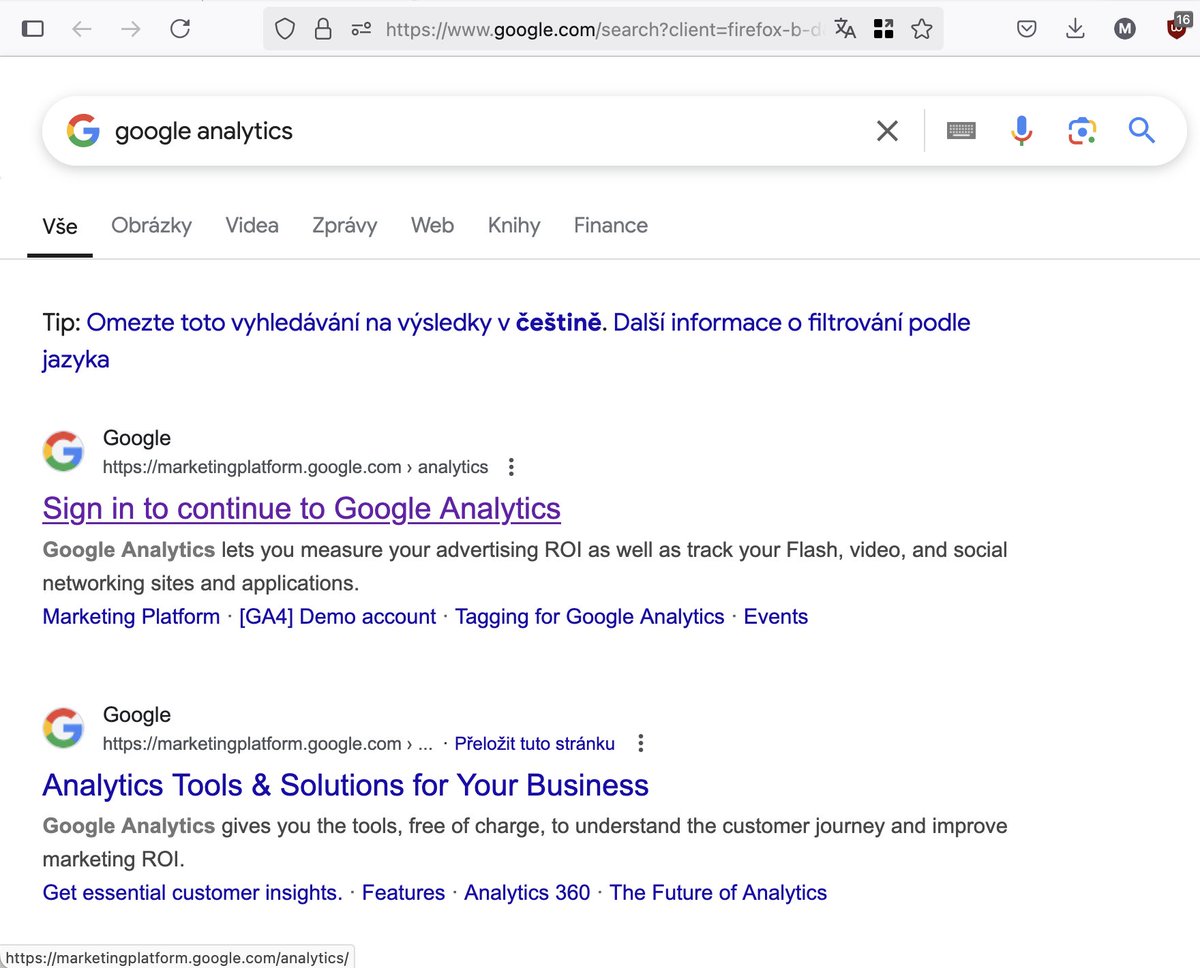Viewport: 1200px width, 968px height.
Task: Submit search with the magnifier icon
Action: click(x=1142, y=130)
